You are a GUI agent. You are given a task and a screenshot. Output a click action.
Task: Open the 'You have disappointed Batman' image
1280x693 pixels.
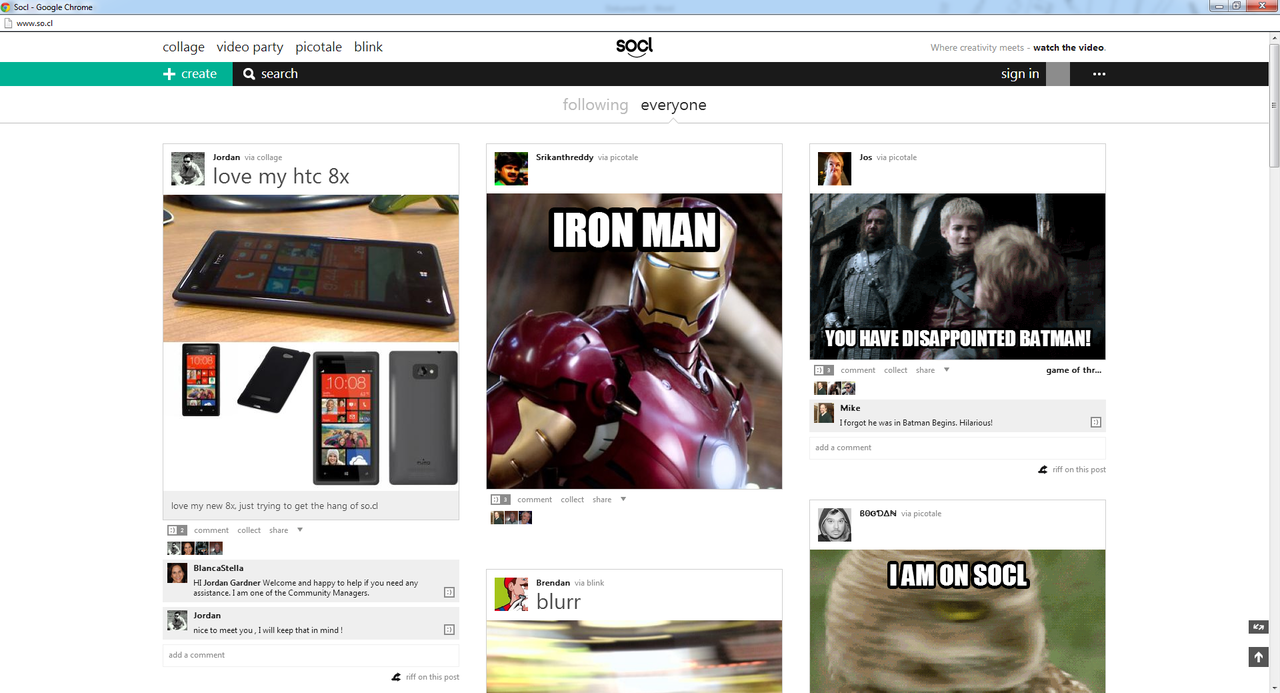(x=958, y=276)
